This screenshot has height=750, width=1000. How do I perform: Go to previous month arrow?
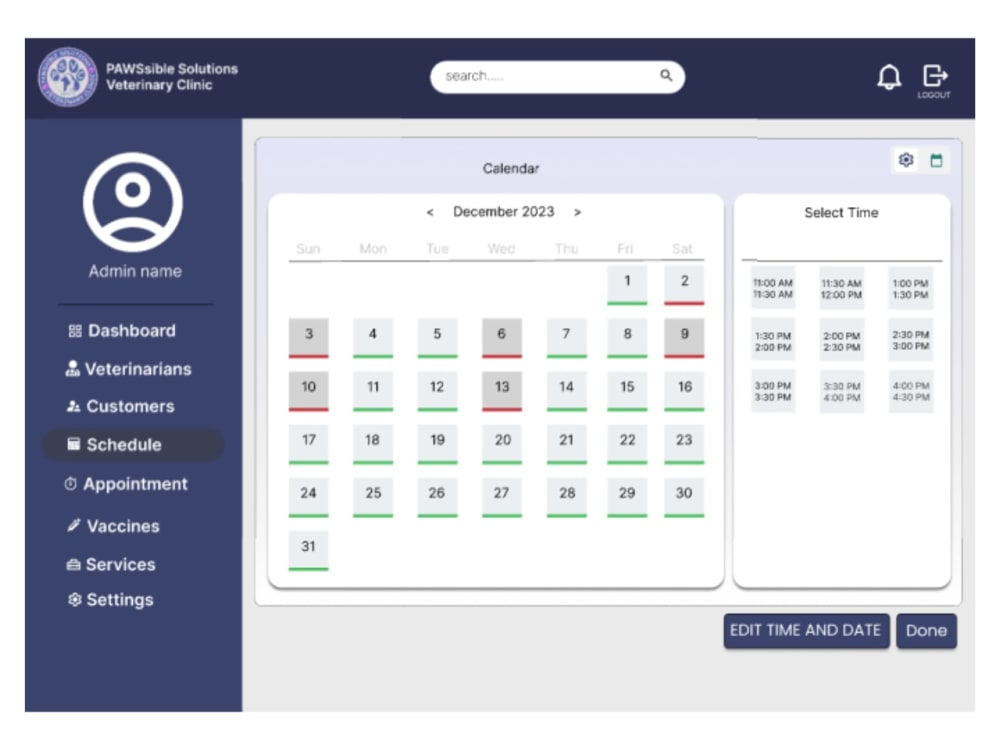430,212
